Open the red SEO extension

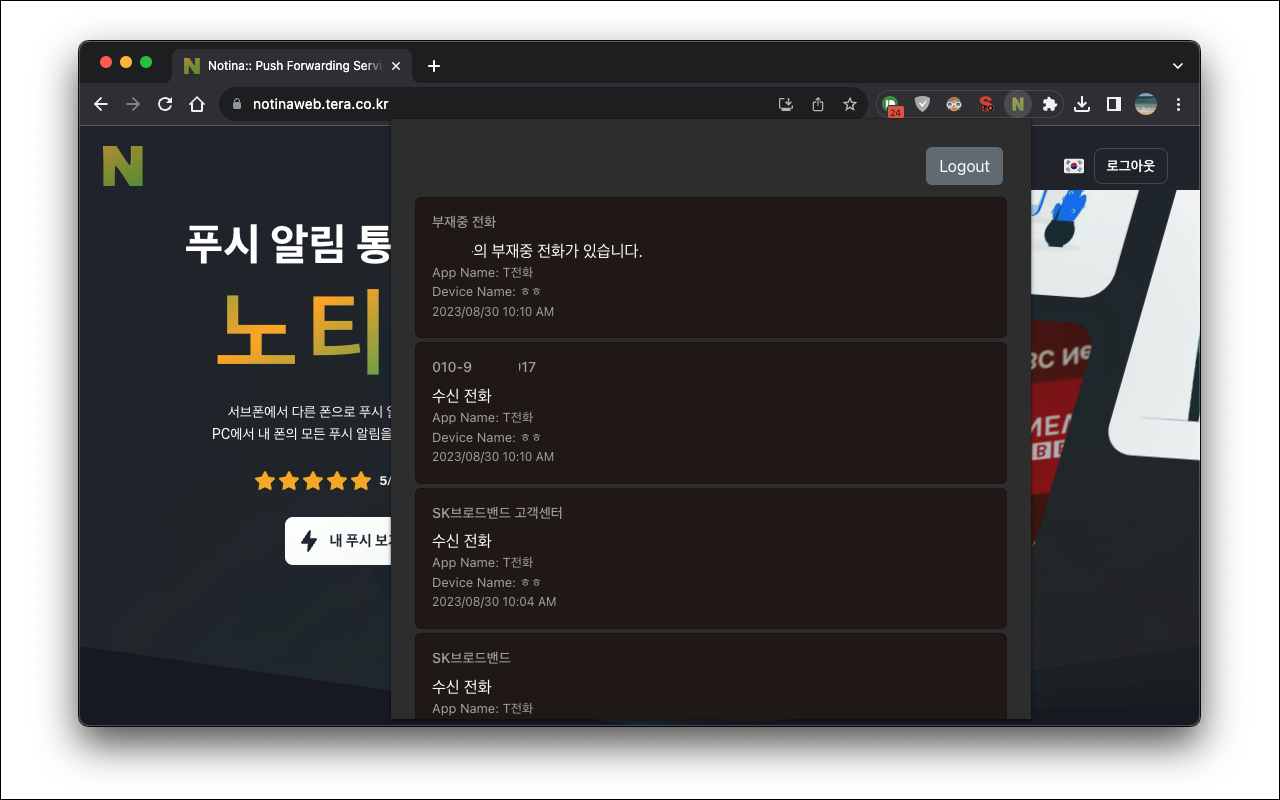pyautogui.click(x=986, y=104)
